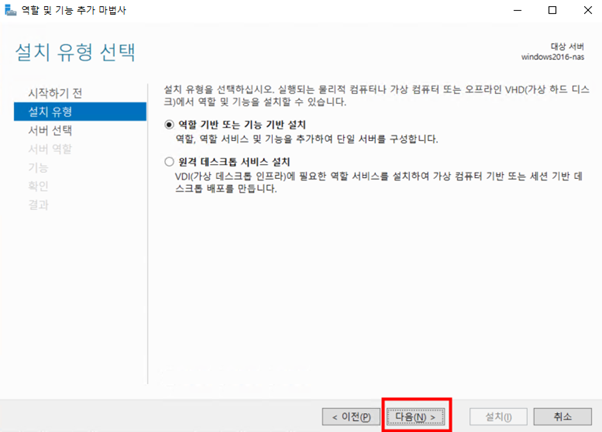Click the windows2016-nas server name
Viewport: 602px width, 432px height.
(x=552, y=57)
